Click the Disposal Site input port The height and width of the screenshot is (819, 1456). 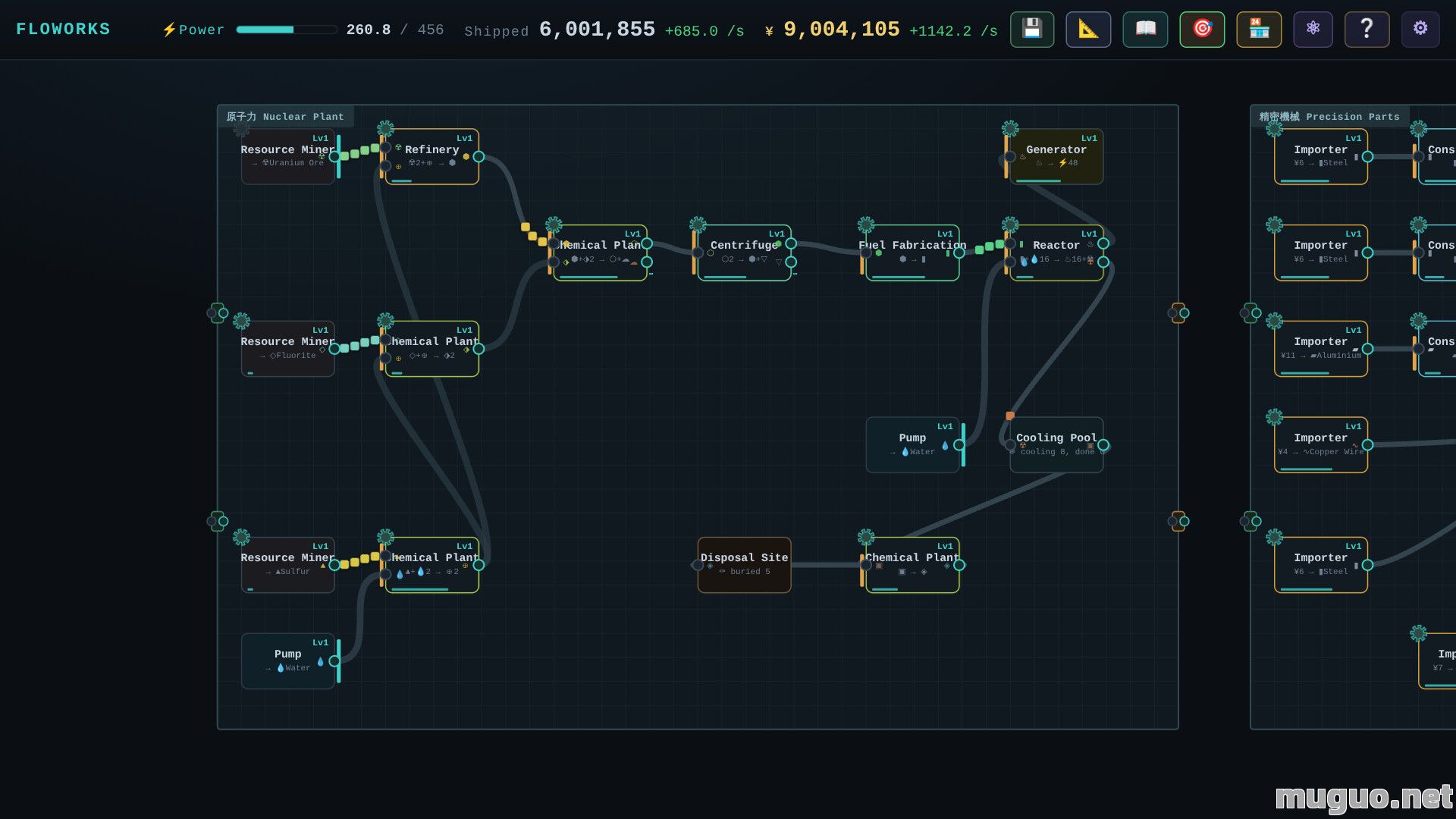[698, 565]
